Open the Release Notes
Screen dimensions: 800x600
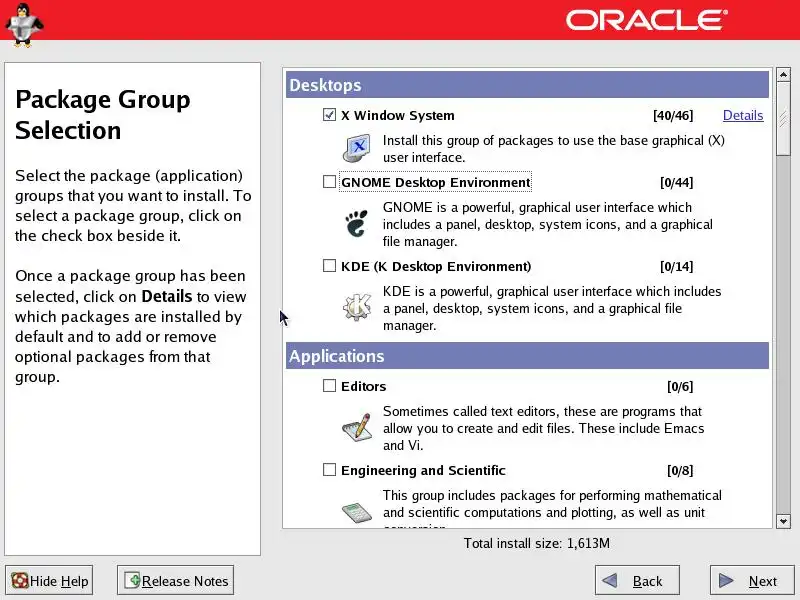(x=176, y=581)
